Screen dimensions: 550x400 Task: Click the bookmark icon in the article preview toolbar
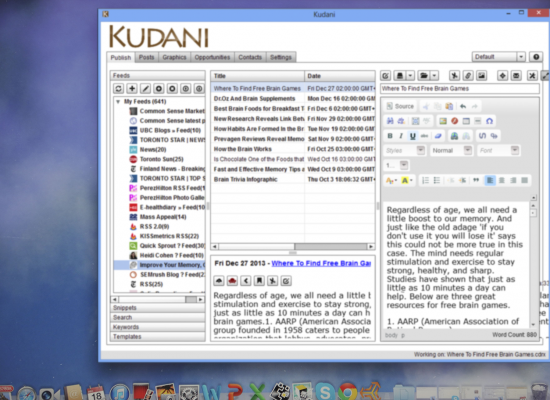point(259,281)
